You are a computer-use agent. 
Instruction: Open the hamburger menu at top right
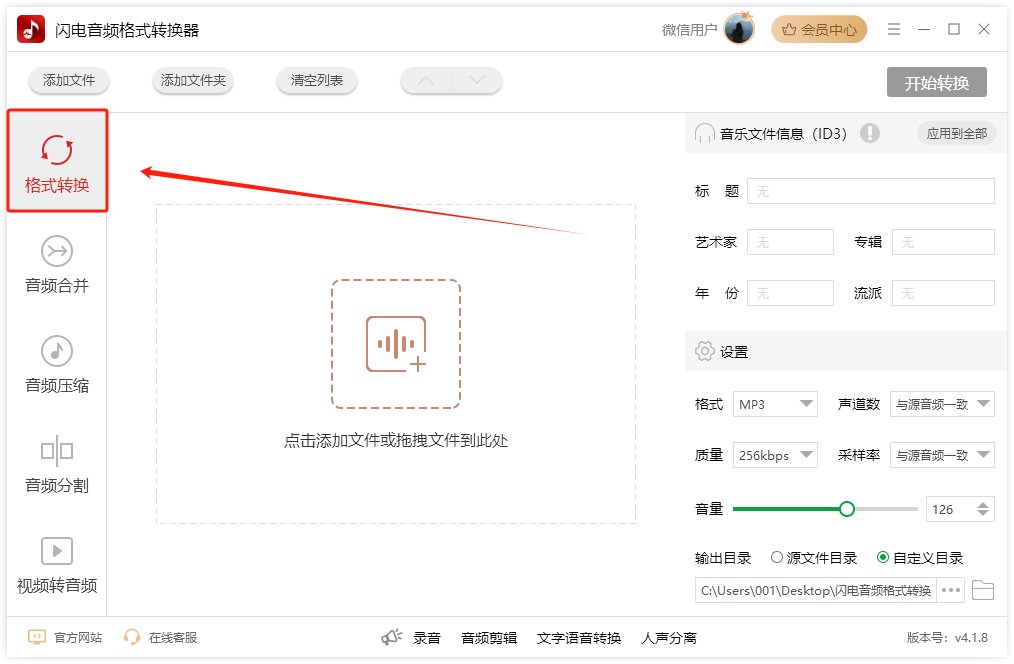point(894,29)
